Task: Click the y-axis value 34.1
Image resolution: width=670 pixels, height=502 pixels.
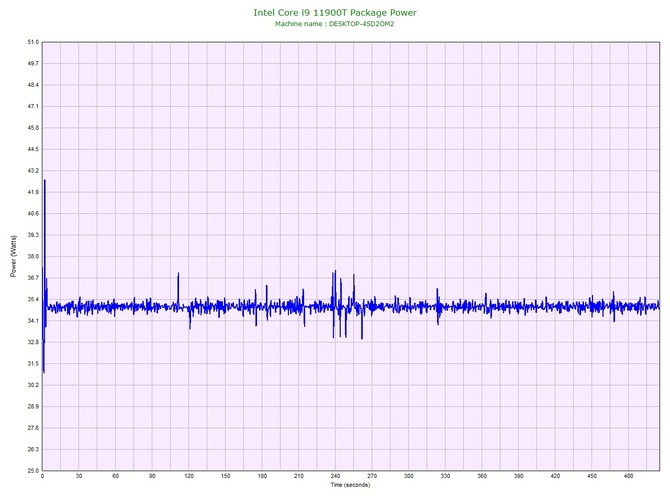Action: point(33,320)
